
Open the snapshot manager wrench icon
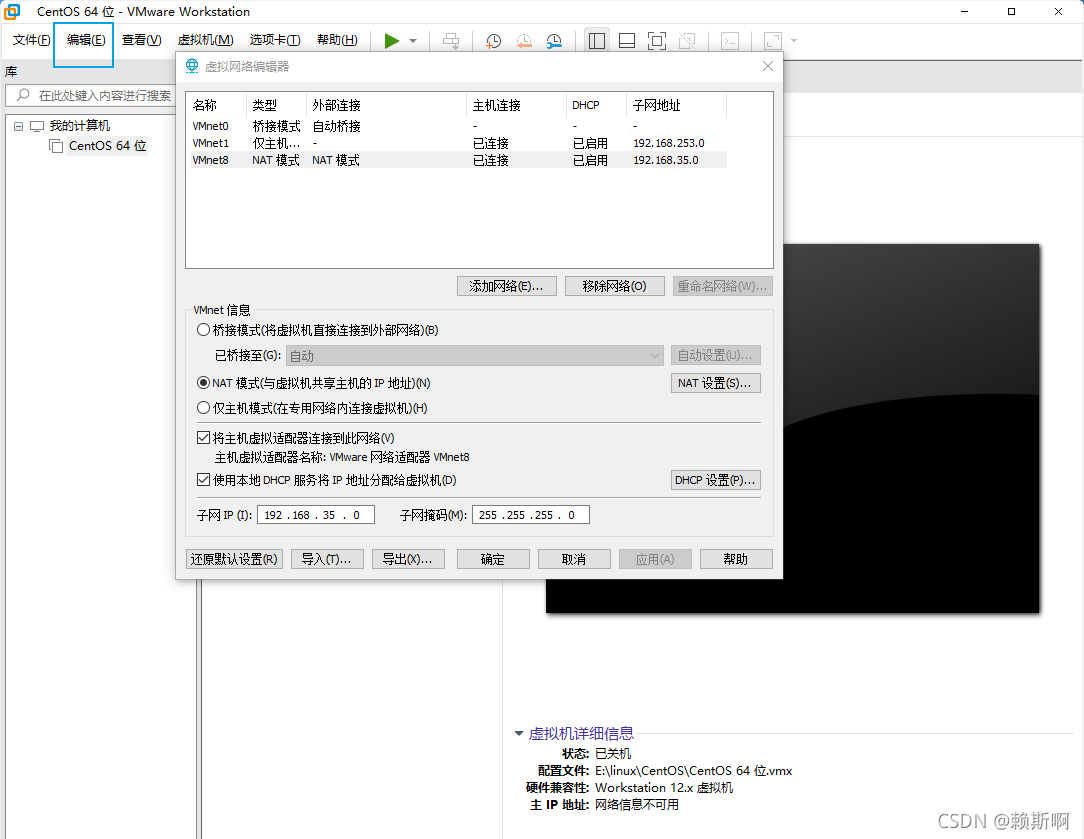tap(554, 41)
